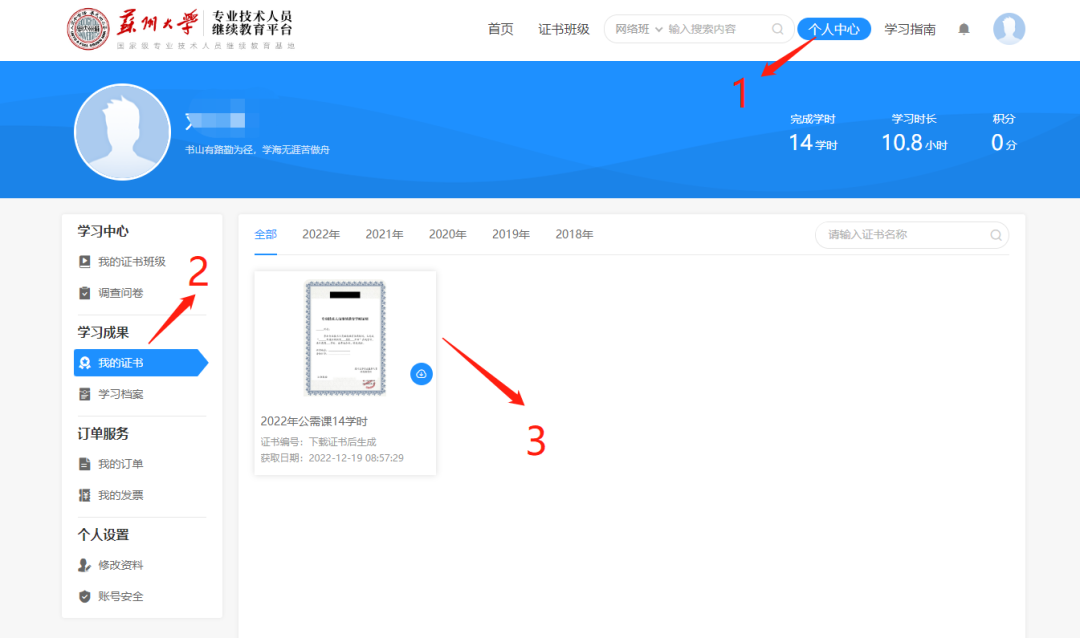The width and height of the screenshot is (1080, 638).
Task: Open the user avatar icon at top right
Action: pos(1009,29)
